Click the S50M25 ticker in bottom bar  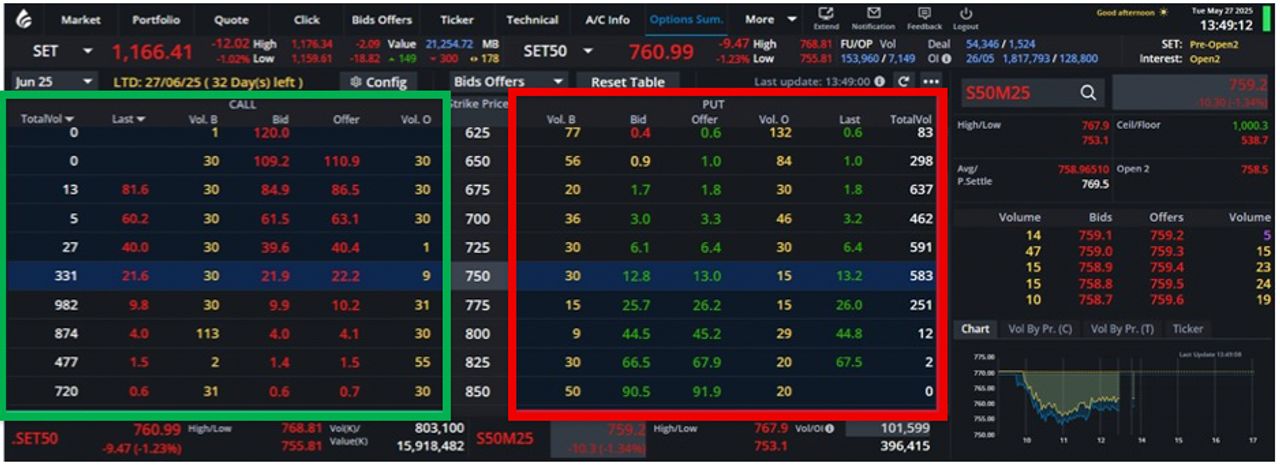click(x=505, y=438)
